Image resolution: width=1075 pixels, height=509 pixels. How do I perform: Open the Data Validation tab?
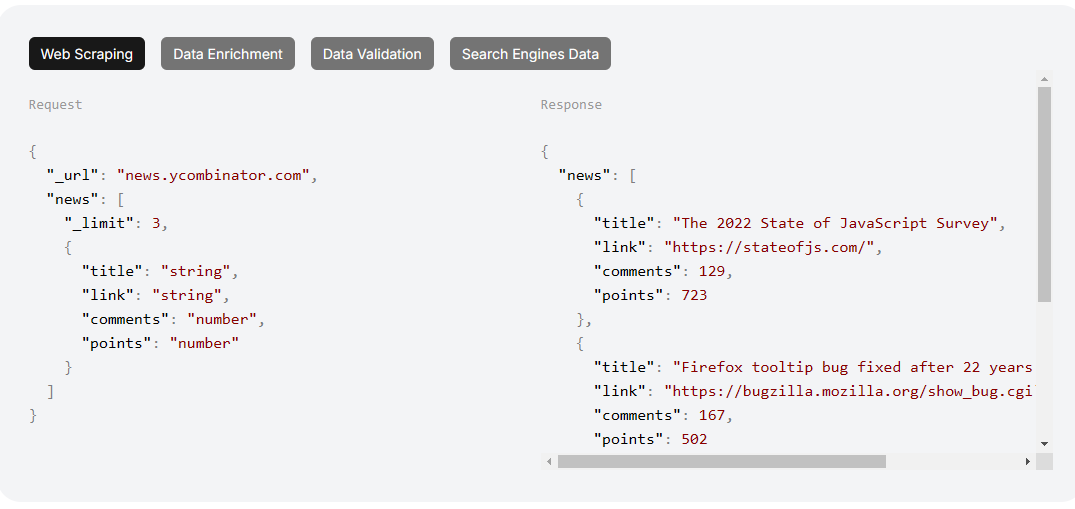coord(372,54)
